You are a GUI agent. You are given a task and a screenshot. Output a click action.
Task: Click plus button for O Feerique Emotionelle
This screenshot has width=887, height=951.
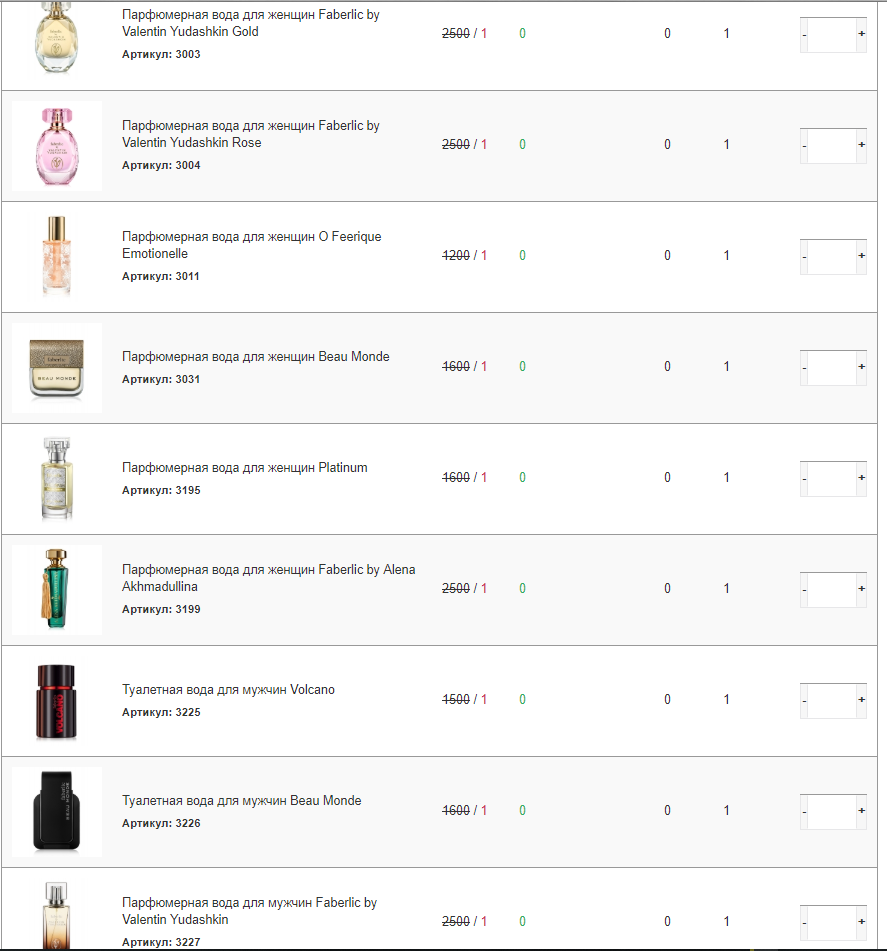861,256
